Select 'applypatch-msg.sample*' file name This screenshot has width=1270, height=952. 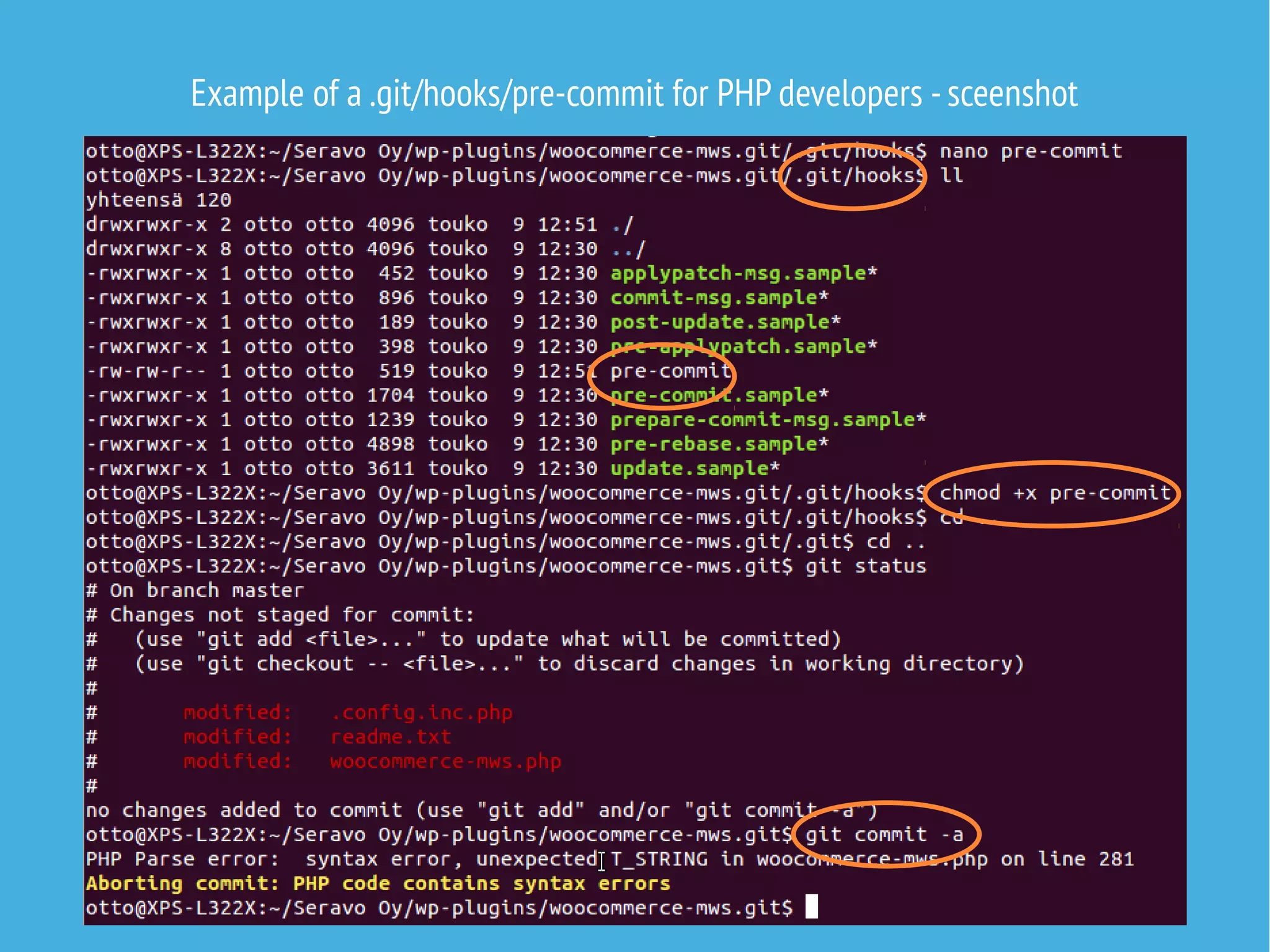click(744, 273)
